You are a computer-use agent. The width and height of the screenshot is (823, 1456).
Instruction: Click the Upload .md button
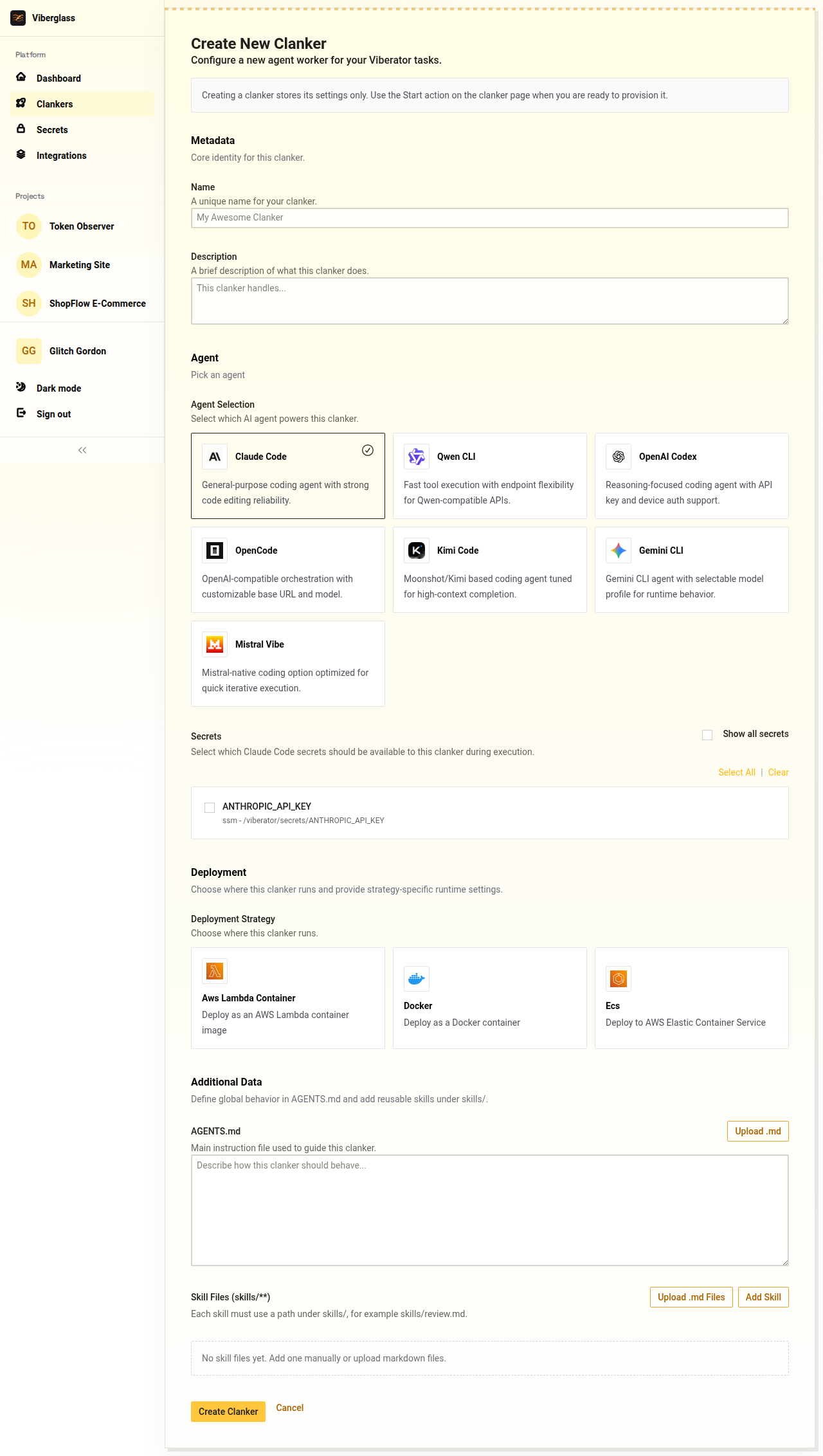coord(757,1131)
